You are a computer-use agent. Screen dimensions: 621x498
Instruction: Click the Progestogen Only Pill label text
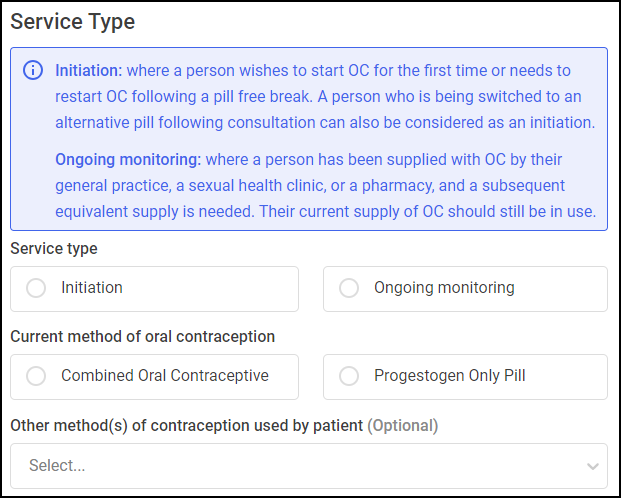[x=450, y=376]
